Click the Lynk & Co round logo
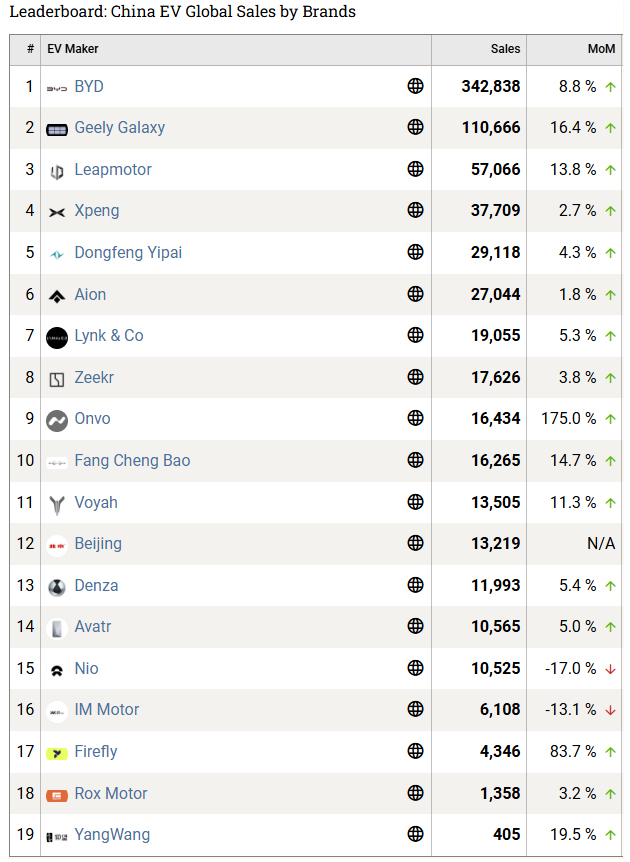Viewport: 630px width, 862px height. coord(57,337)
